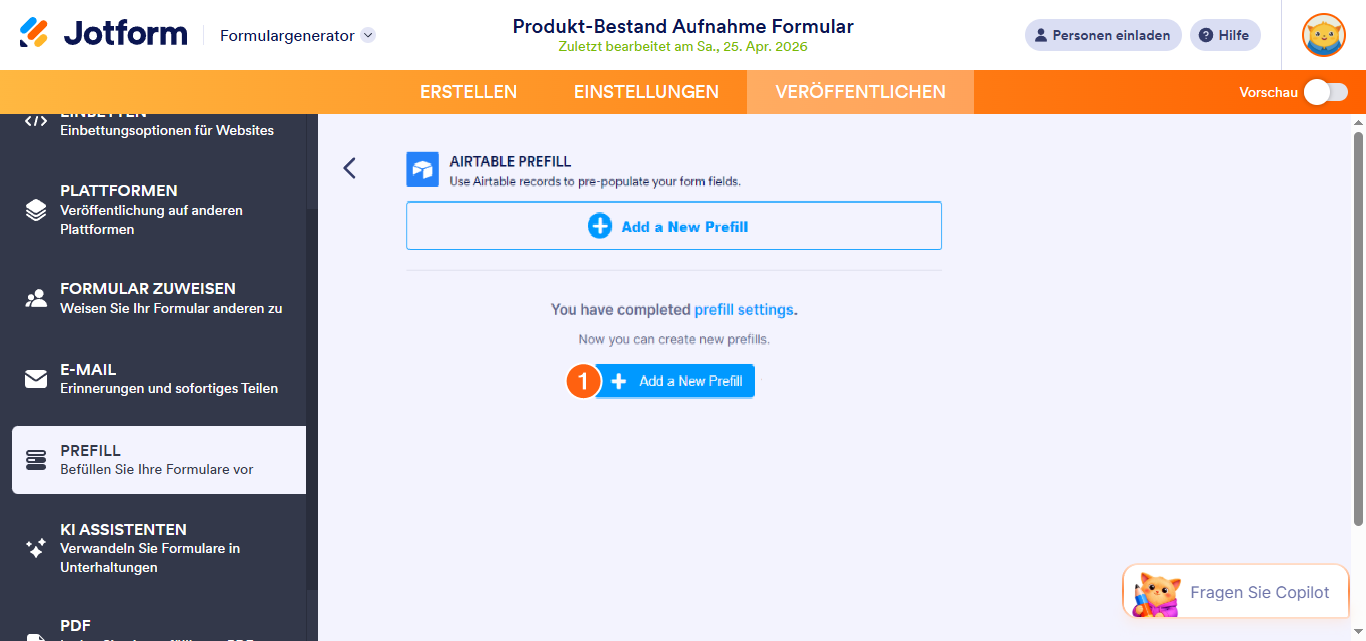Switch to the Erstellen tab
Image resolution: width=1366 pixels, height=641 pixels.
pos(468,92)
